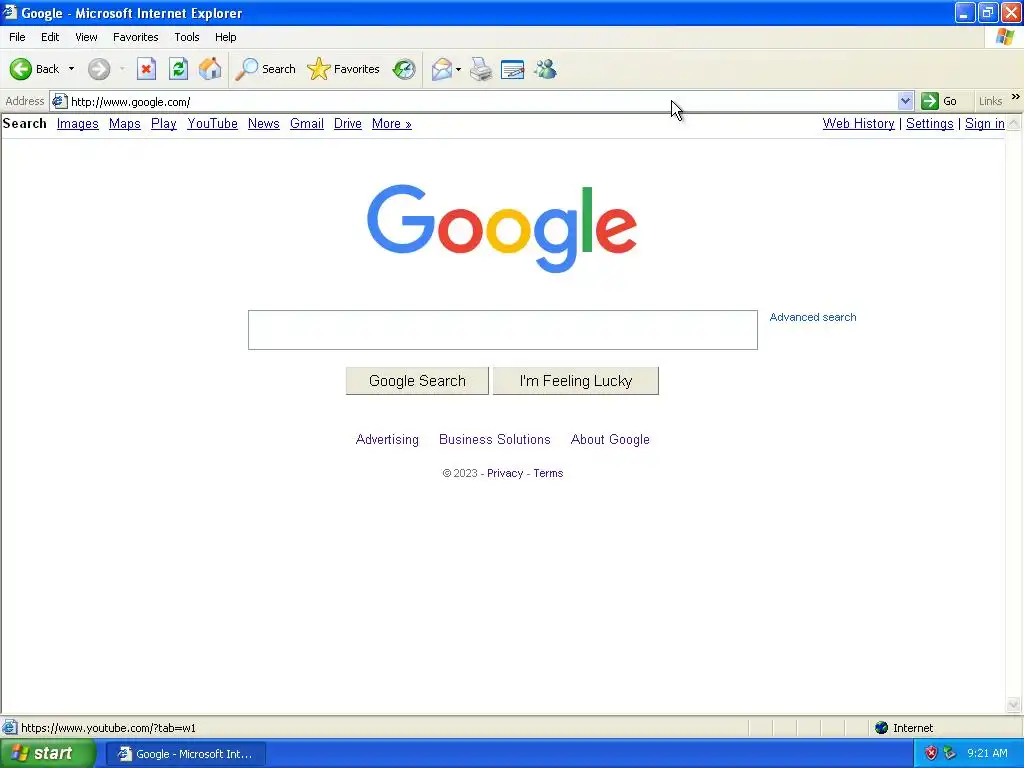Click the grey Forward arrow button

(x=99, y=69)
